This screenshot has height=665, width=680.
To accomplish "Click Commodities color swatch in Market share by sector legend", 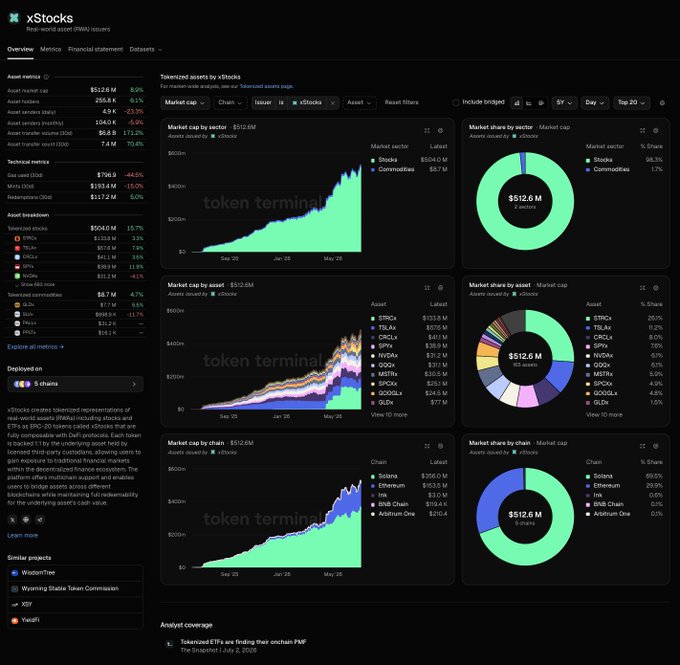I will [x=588, y=170].
